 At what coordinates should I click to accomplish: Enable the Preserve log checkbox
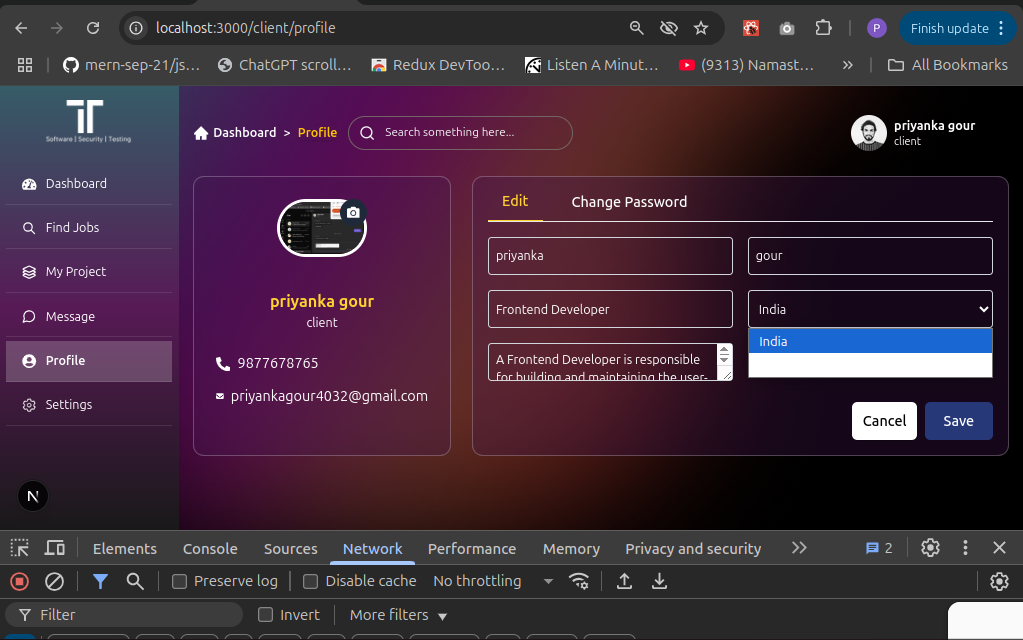click(180, 581)
